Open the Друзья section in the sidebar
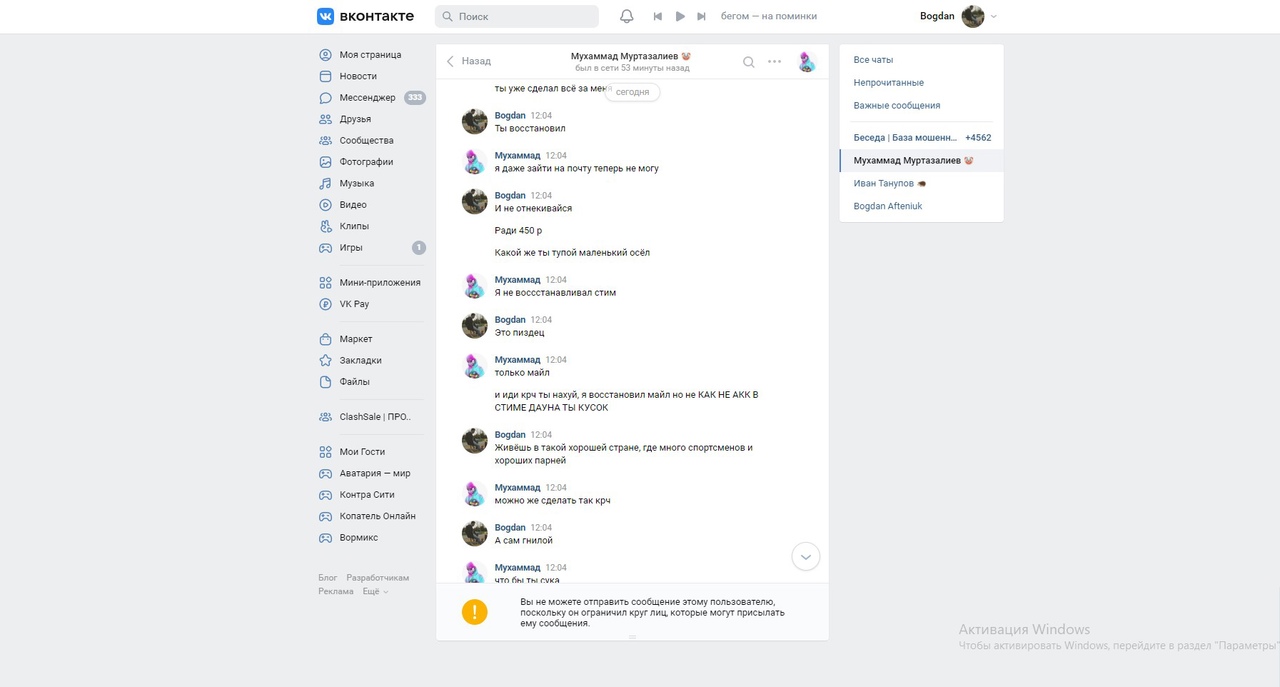This screenshot has height=687, width=1280. 355,119
